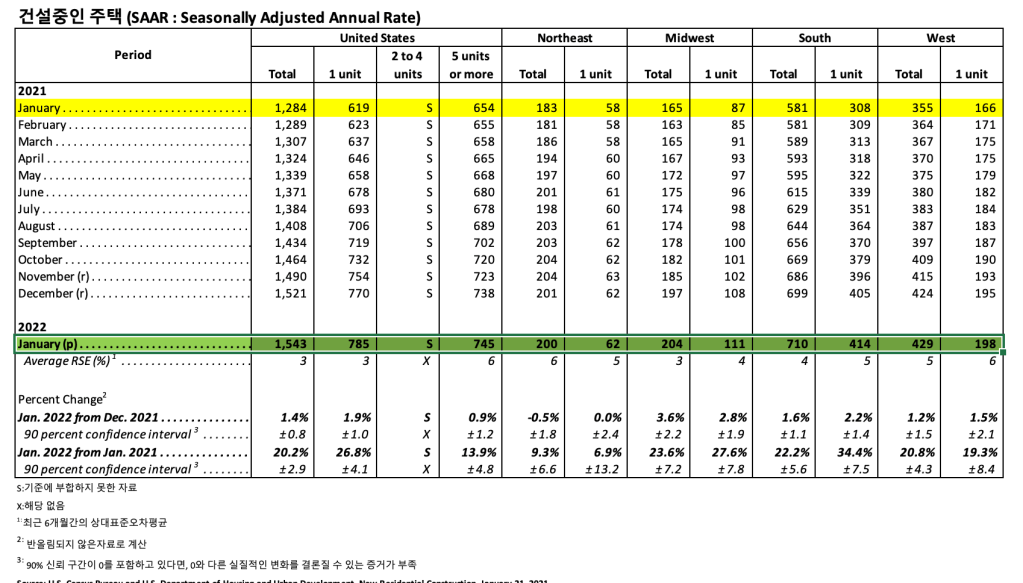Click the January (p) 2022 row label

[x=47, y=344]
